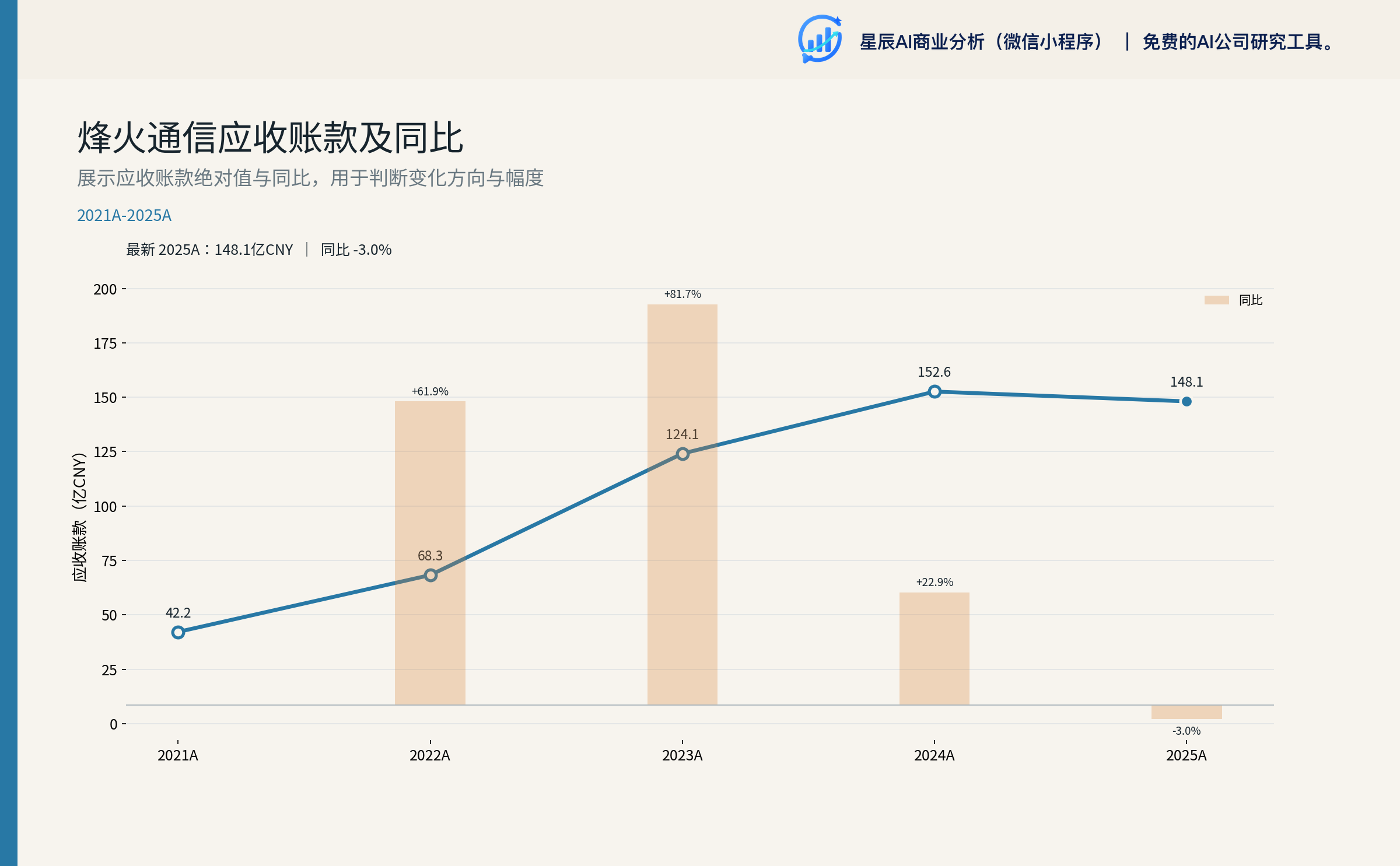The height and width of the screenshot is (866, 1400).
Task: Click the 200 y-axis tick label
Action: 106,289
